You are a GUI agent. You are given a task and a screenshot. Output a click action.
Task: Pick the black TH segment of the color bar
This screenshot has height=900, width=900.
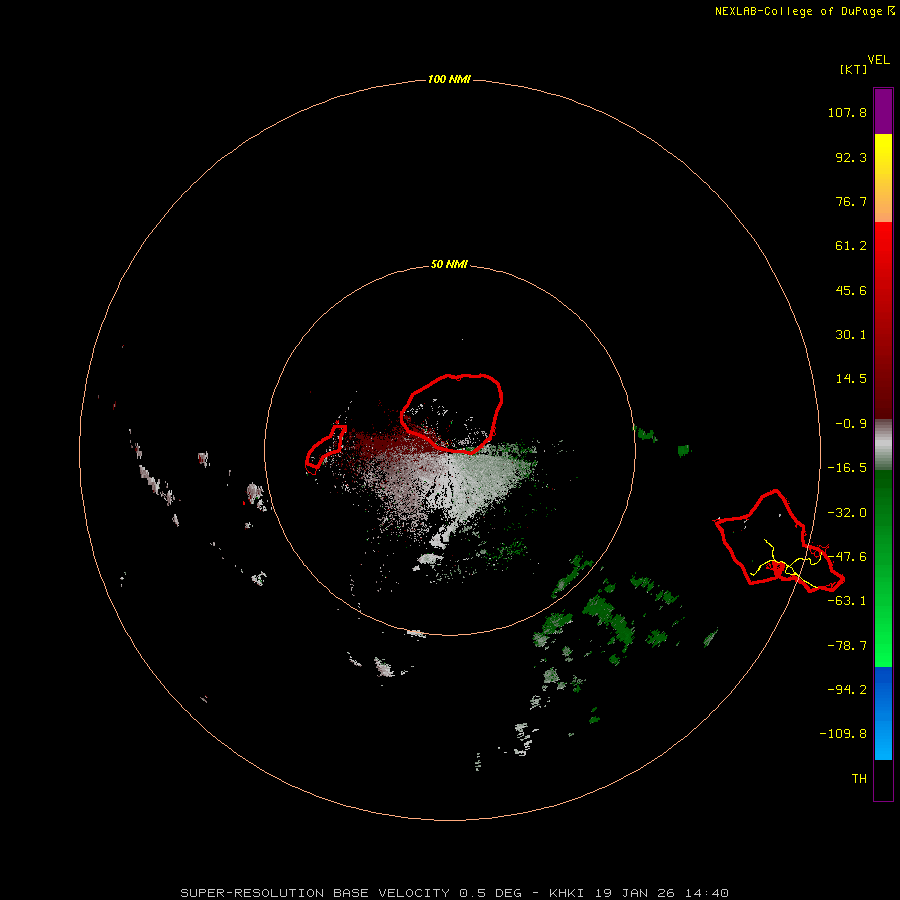pyautogui.click(x=883, y=780)
